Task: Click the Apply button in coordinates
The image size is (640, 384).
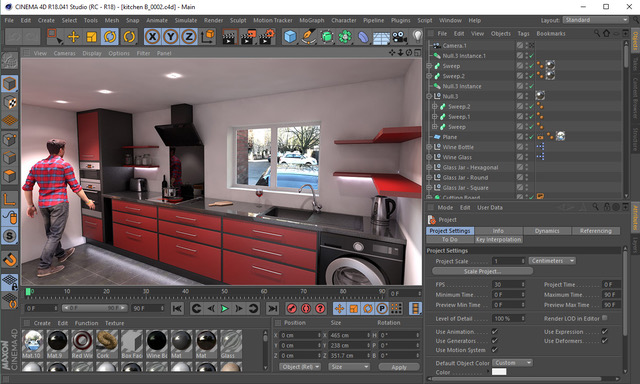Action: [x=399, y=367]
